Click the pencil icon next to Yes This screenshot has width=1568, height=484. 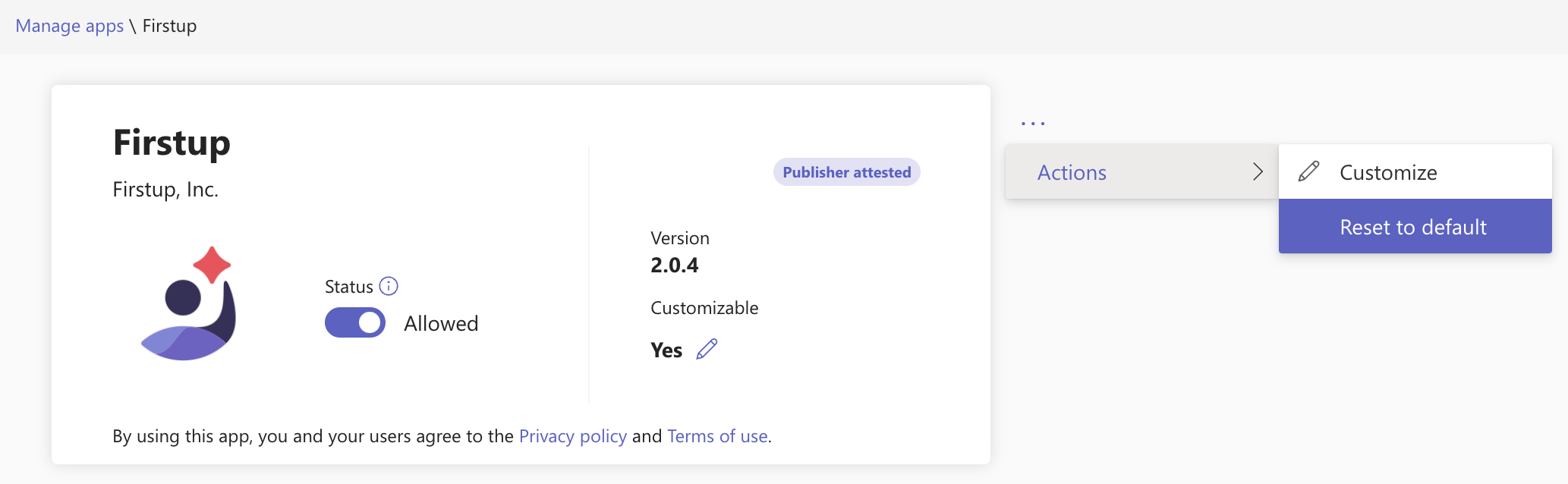coord(707,349)
